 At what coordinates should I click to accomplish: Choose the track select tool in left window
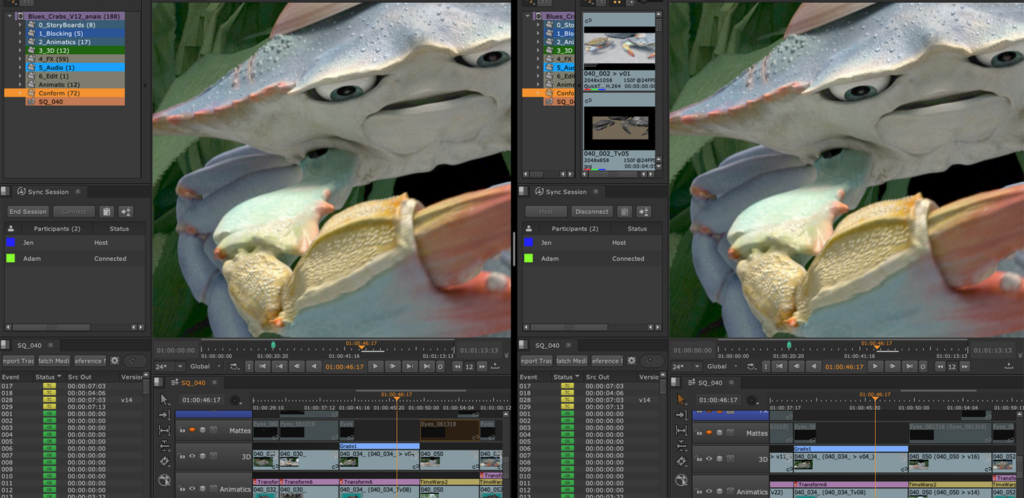click(x=164, y=415)
